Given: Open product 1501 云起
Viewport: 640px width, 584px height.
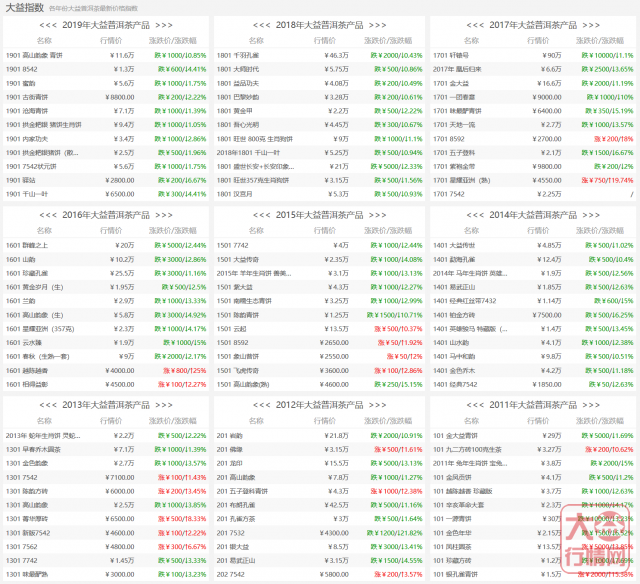Looking at the screenshot, I should (x=231, y=329).
